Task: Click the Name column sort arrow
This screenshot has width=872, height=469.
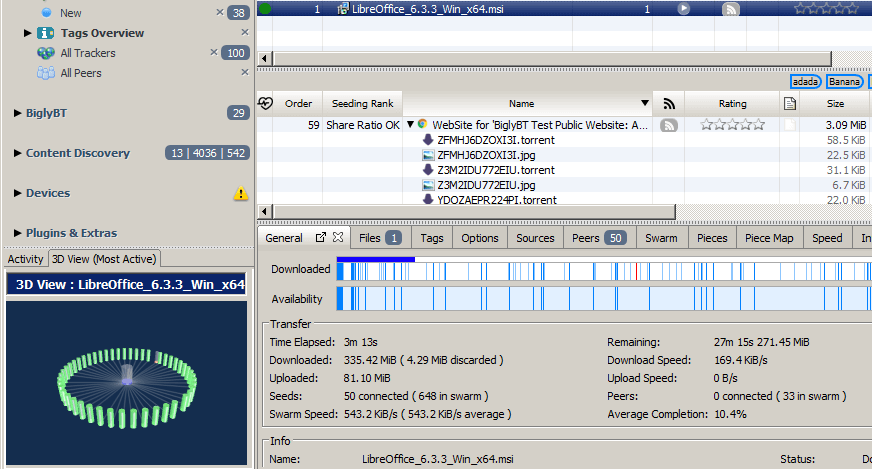Action: [x=645, y=103]
